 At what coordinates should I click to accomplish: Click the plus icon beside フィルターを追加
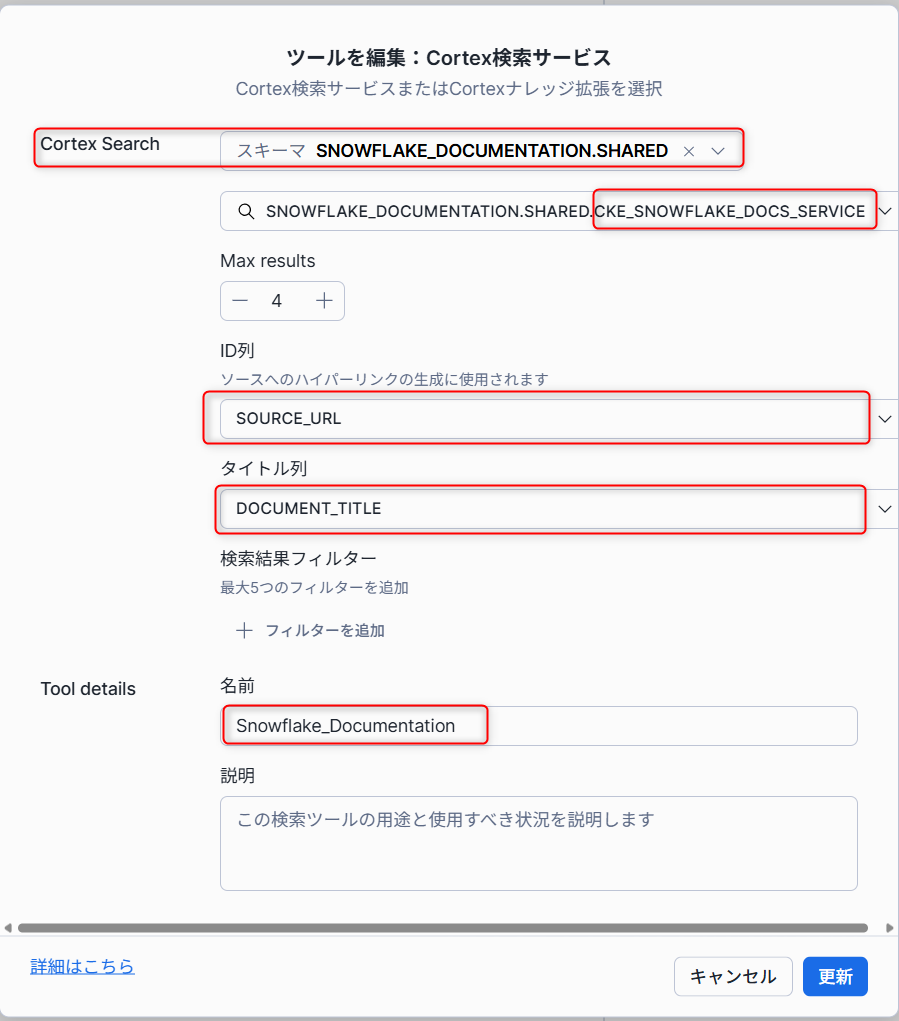point(244,630)
